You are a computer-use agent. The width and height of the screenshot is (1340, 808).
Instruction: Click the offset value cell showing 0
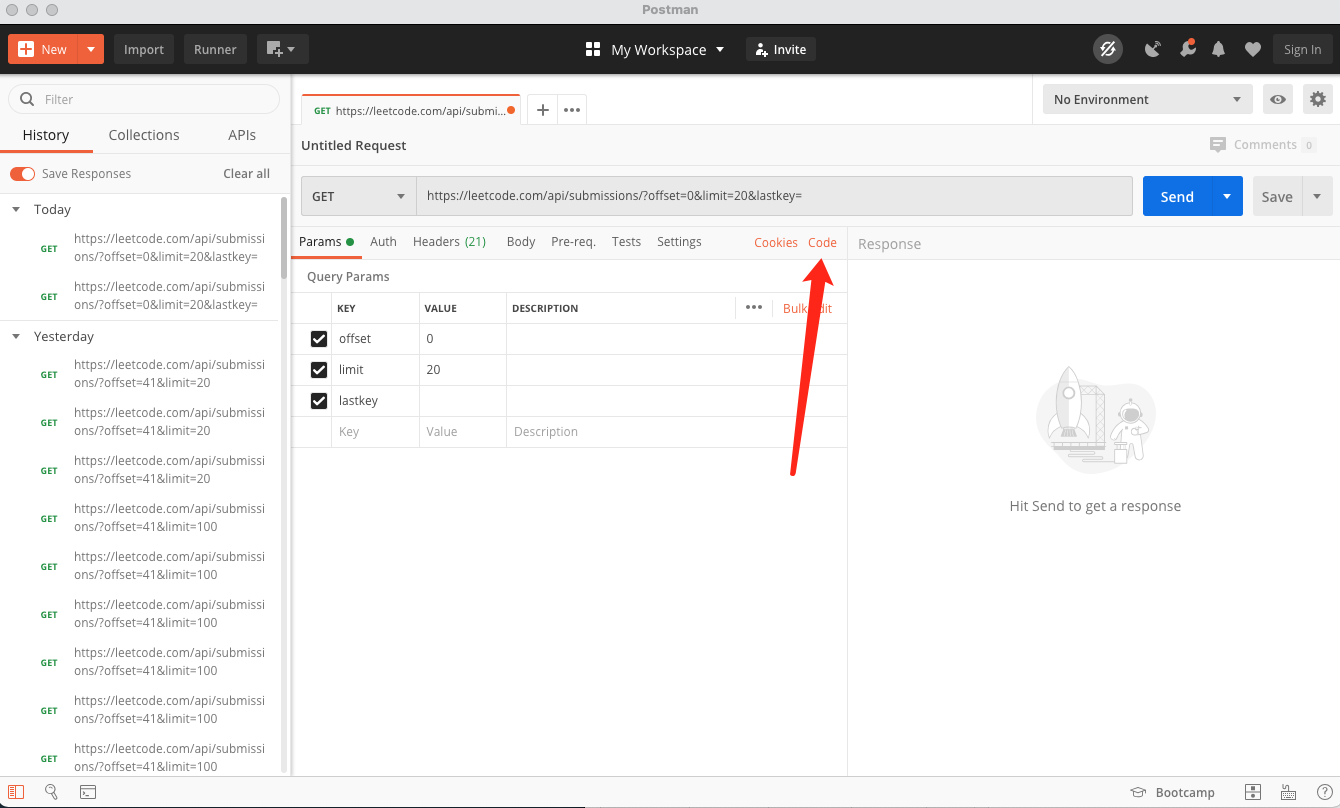pyautogui.click(x=463, y=339)
